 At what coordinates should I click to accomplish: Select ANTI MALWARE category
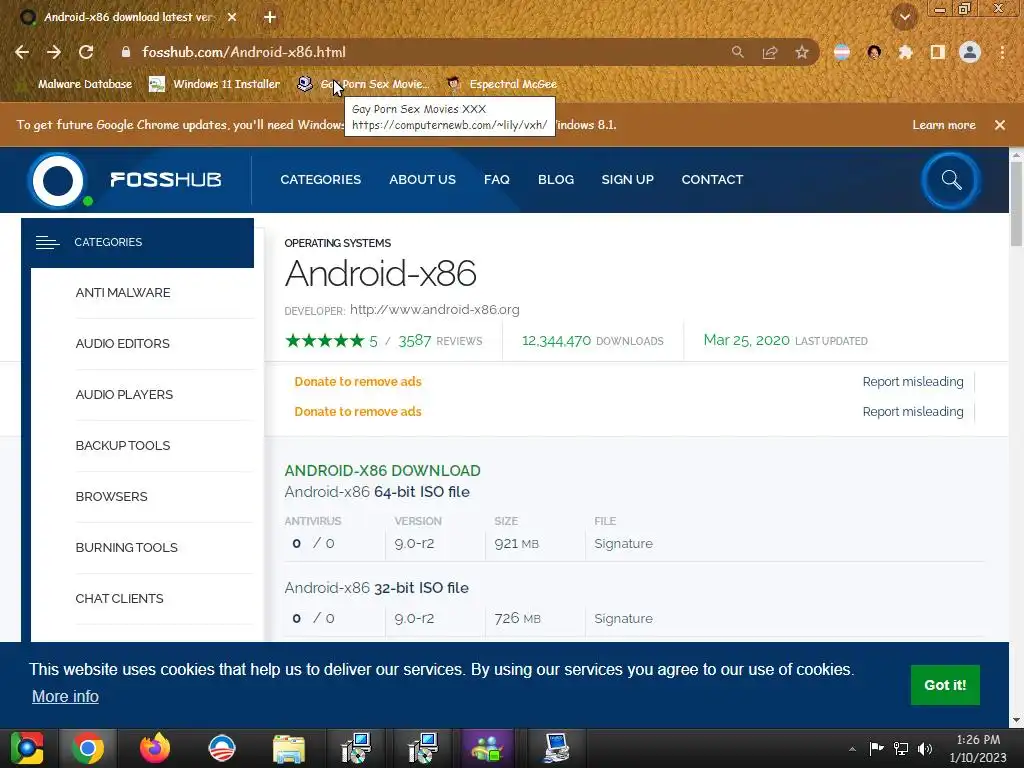coord(123,293)
